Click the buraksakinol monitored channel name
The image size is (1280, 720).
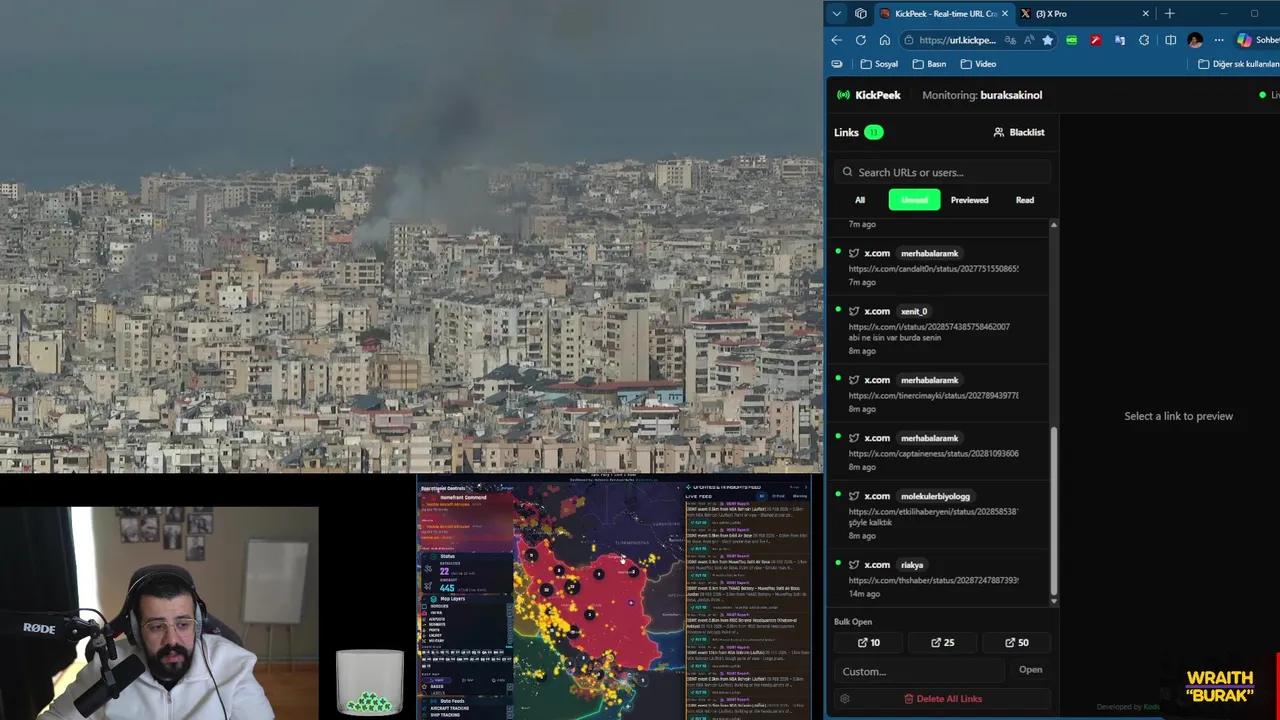coord(1011,95)
